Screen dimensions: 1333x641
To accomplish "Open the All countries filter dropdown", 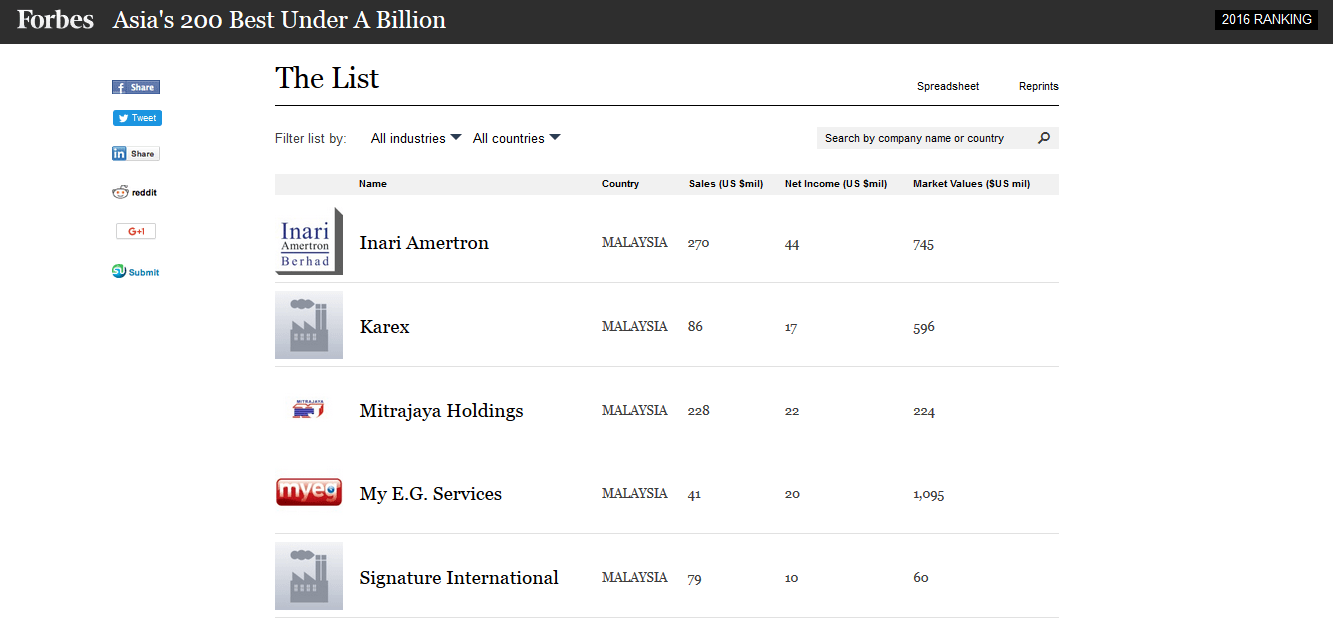I will tap(517, 138).
